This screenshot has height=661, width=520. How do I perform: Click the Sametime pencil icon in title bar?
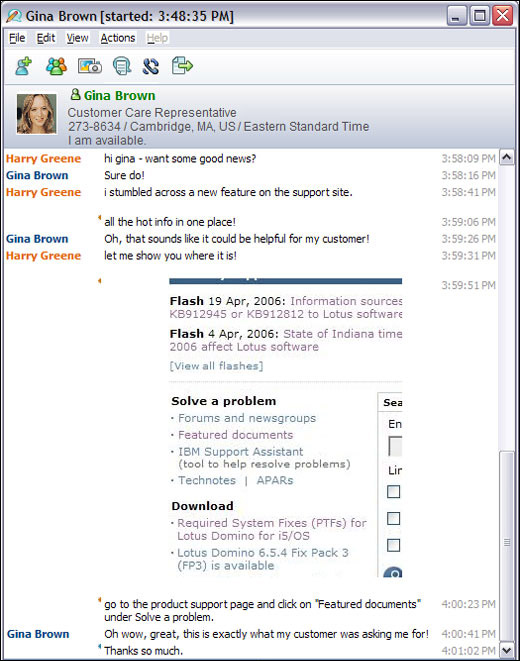click(x=14, y=16)
